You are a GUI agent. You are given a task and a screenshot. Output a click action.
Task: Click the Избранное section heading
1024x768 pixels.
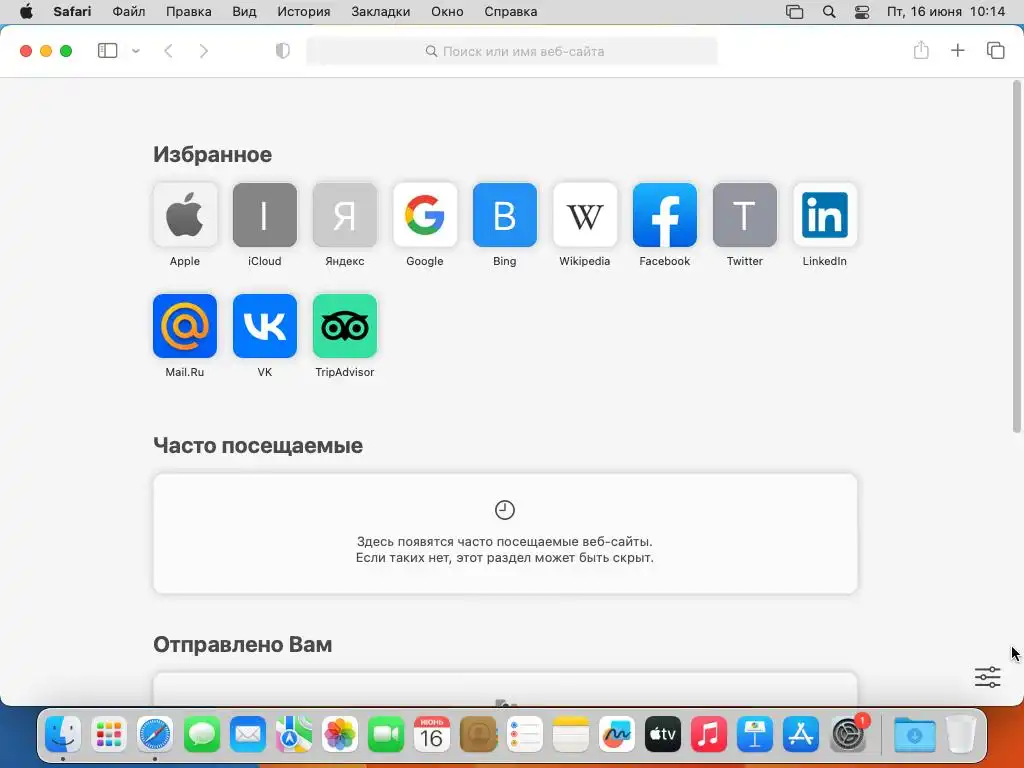point(212,155)
